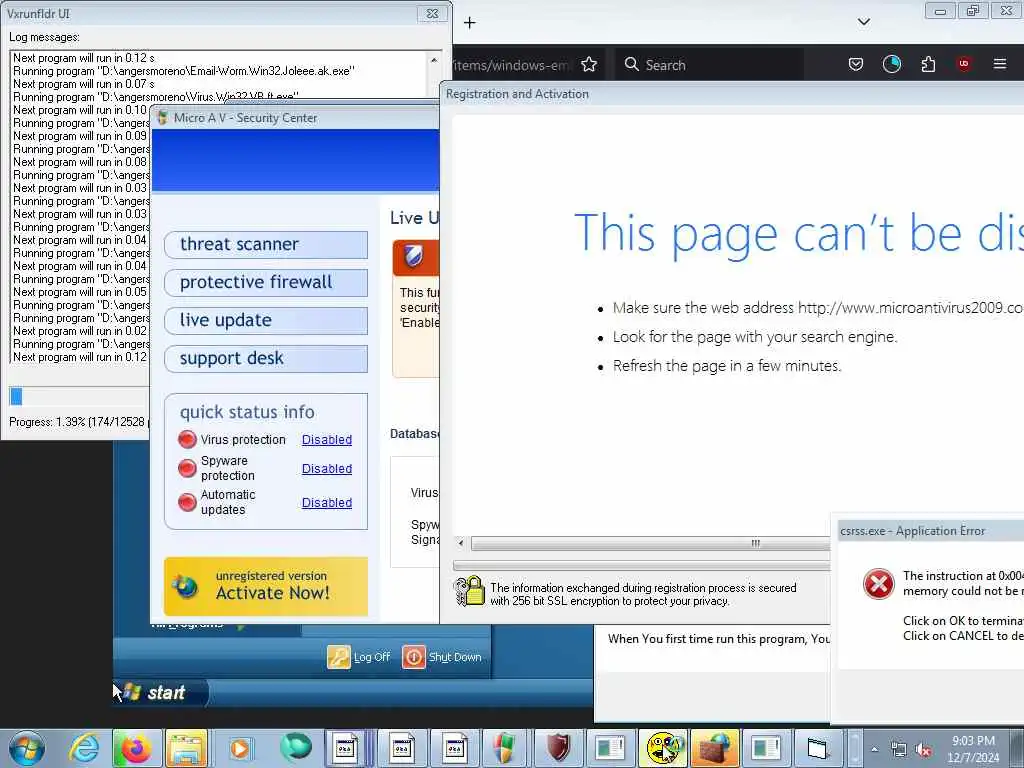Click Disabled link for Automatic updates

(x=327, y=502)
